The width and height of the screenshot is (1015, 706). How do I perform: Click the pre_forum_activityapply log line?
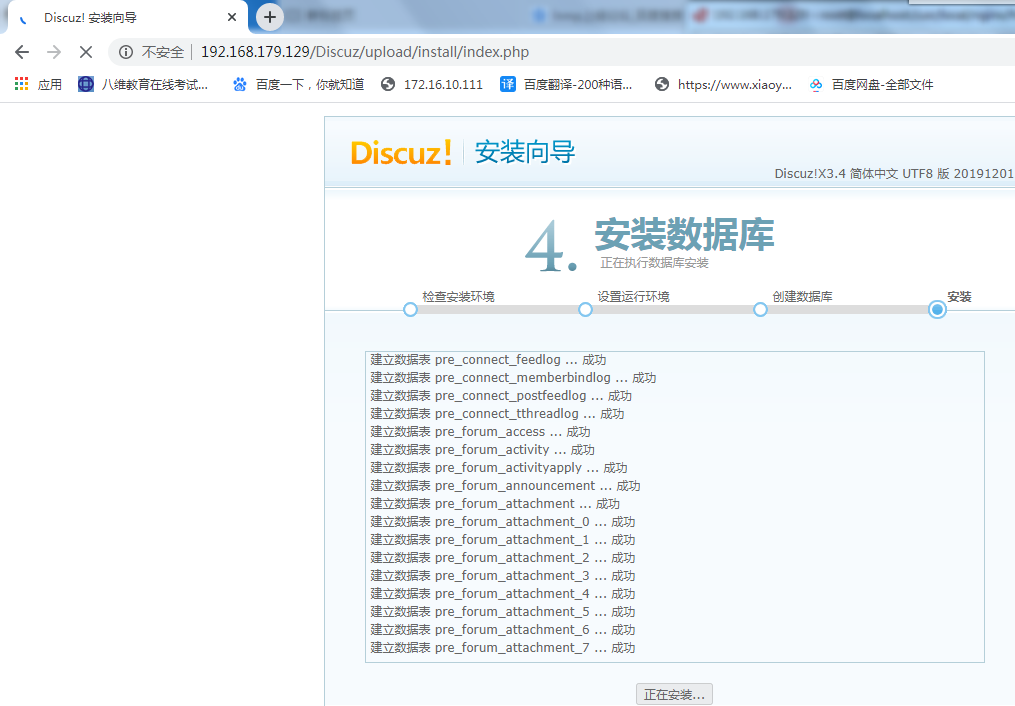coord(499,468)
